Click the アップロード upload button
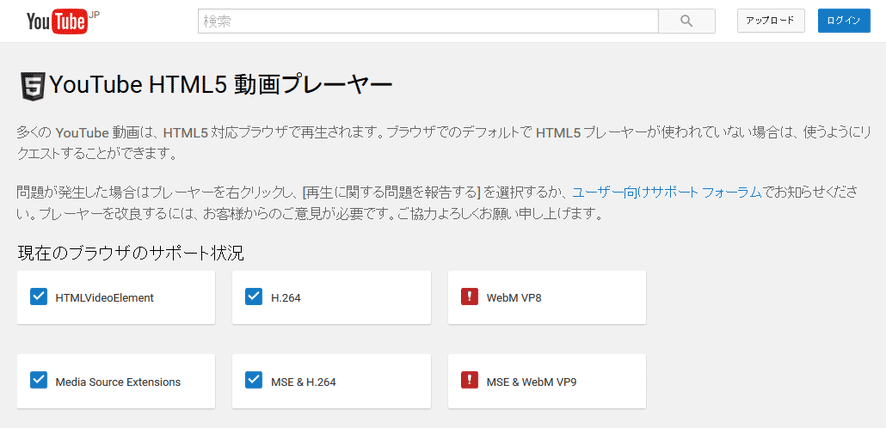886x428 pixels. (x=771, y=21)
